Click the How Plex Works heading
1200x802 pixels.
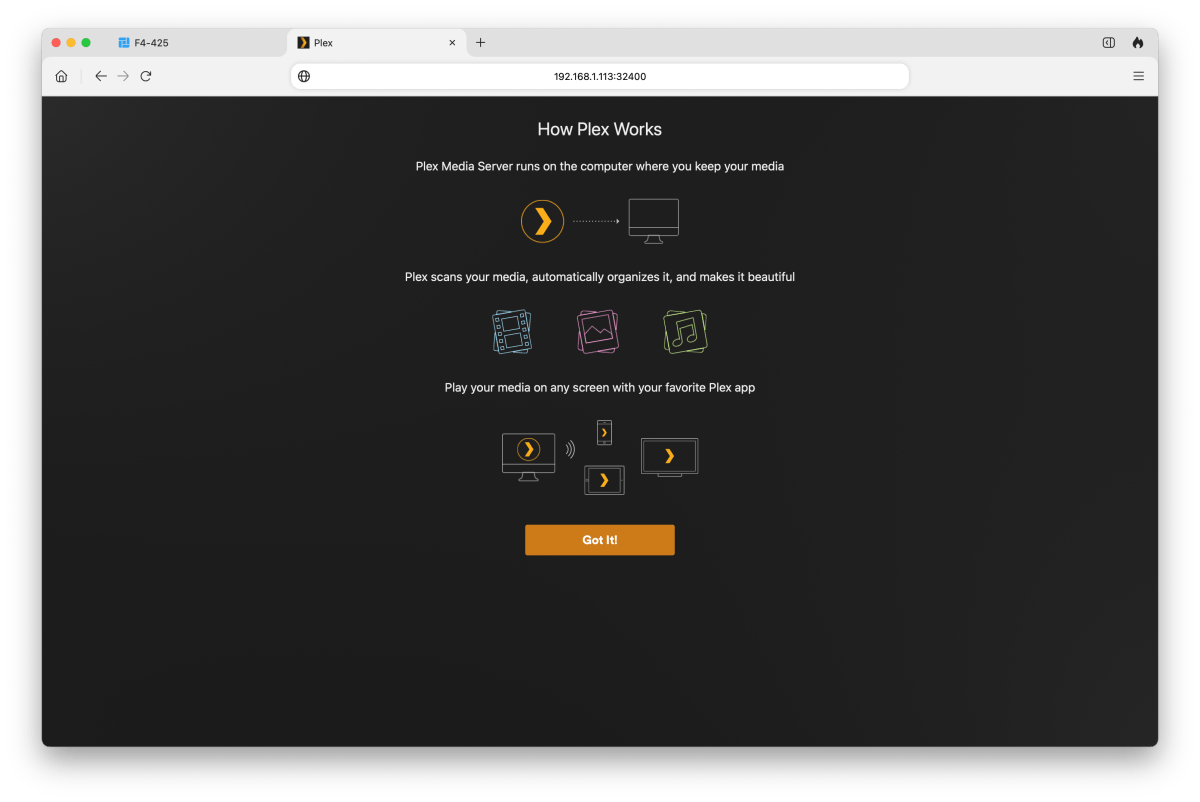tap(600, 129)
